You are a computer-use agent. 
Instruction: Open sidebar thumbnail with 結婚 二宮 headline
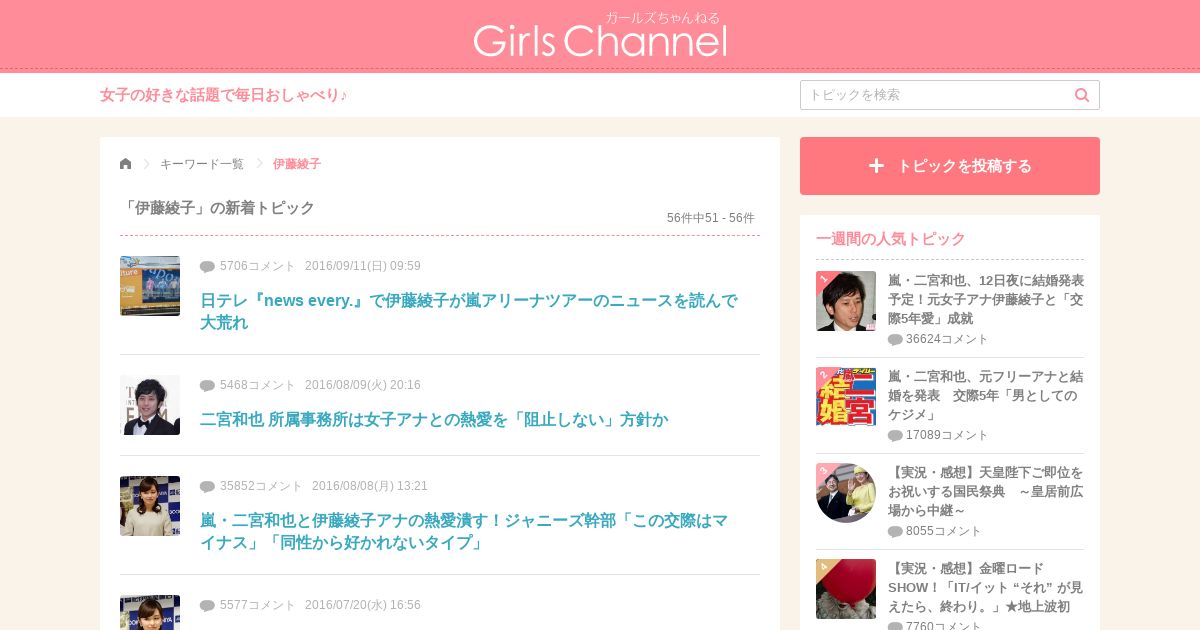pyautogui.click(x=846, y=397)
